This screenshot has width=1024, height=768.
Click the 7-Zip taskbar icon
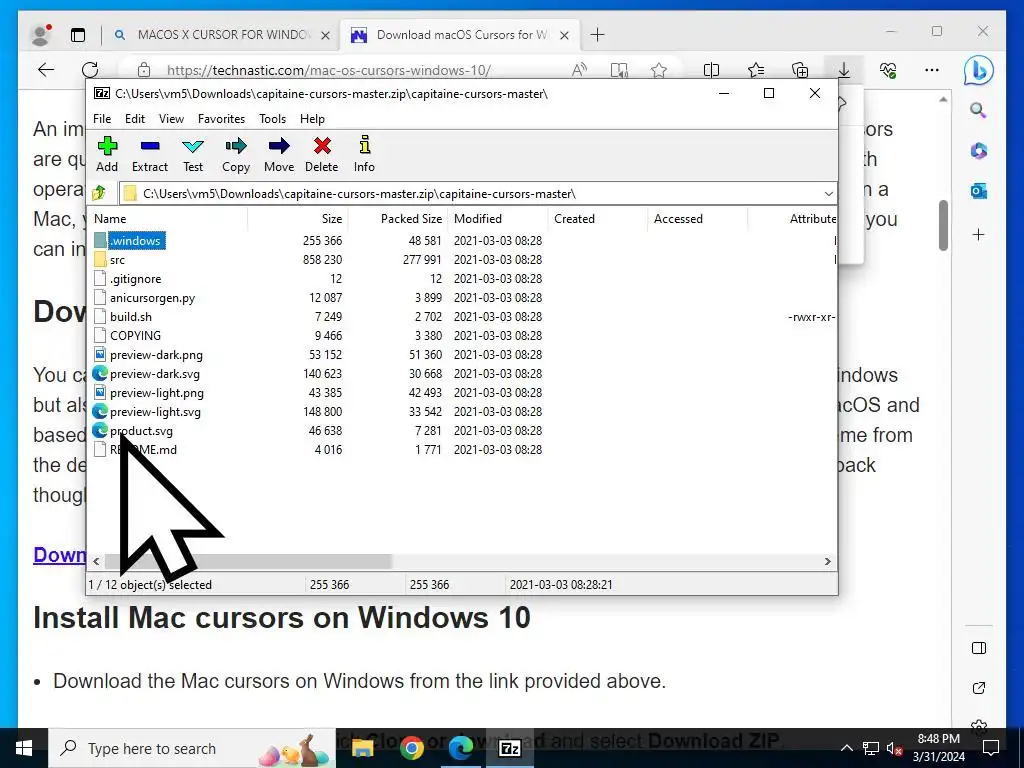[x=509, y=748]
